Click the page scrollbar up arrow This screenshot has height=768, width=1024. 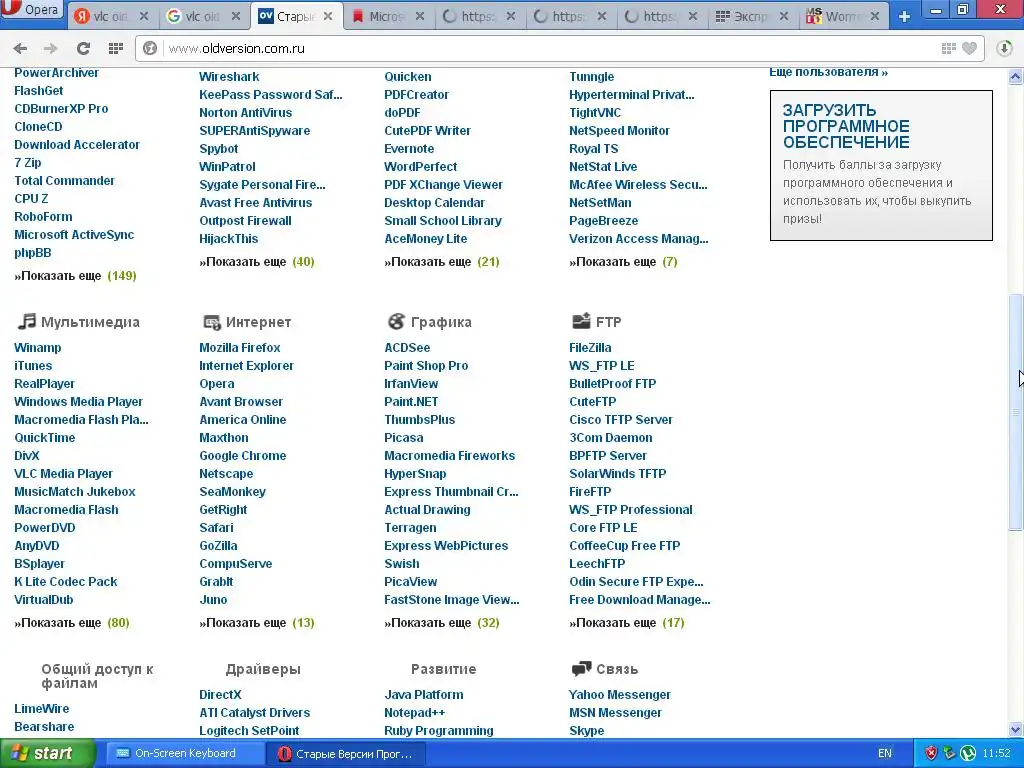(x=1016, y=77)
